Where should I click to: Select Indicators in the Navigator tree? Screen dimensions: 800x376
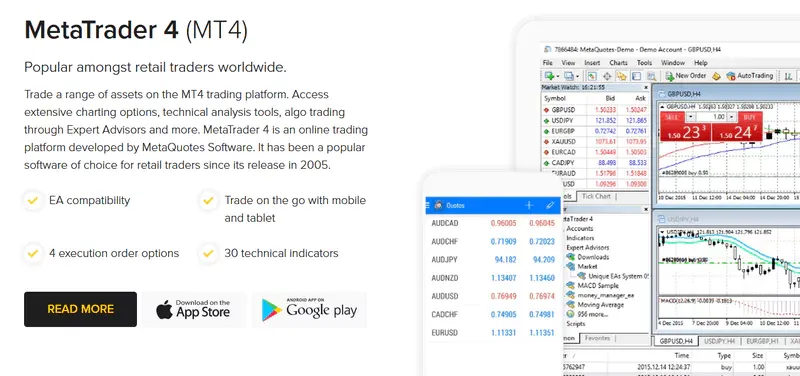(x=580, y=238)
